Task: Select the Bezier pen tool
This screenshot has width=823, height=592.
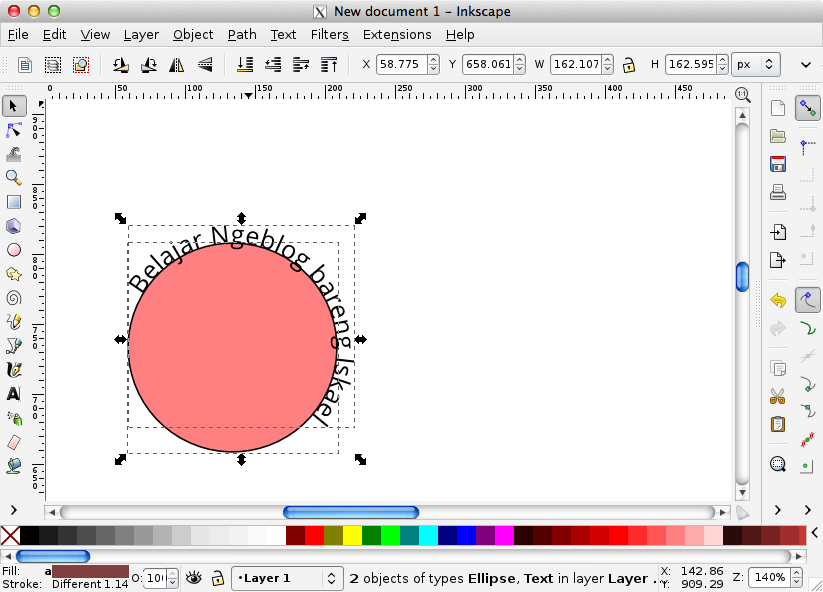Action: [14, 346]
